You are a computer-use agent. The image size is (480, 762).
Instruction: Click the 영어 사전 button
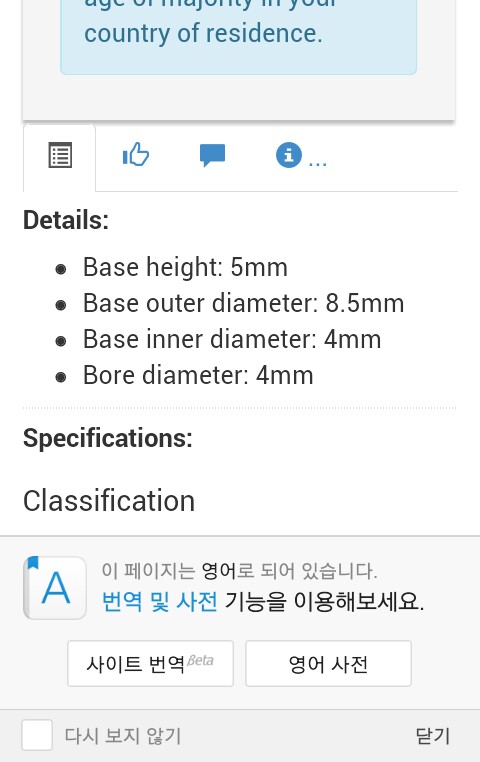pos(328,663)
